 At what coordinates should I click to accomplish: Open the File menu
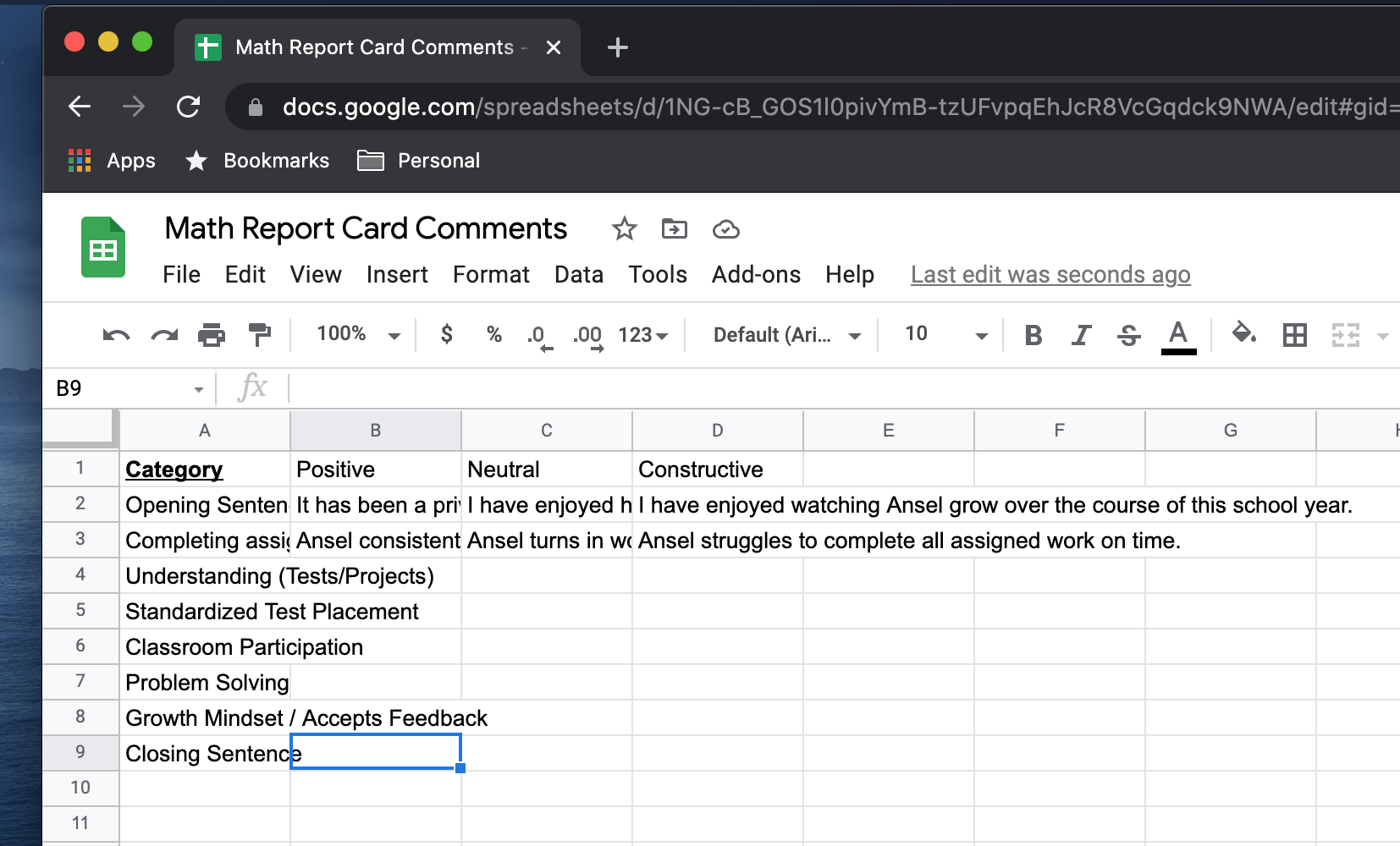tap(181, 274)
